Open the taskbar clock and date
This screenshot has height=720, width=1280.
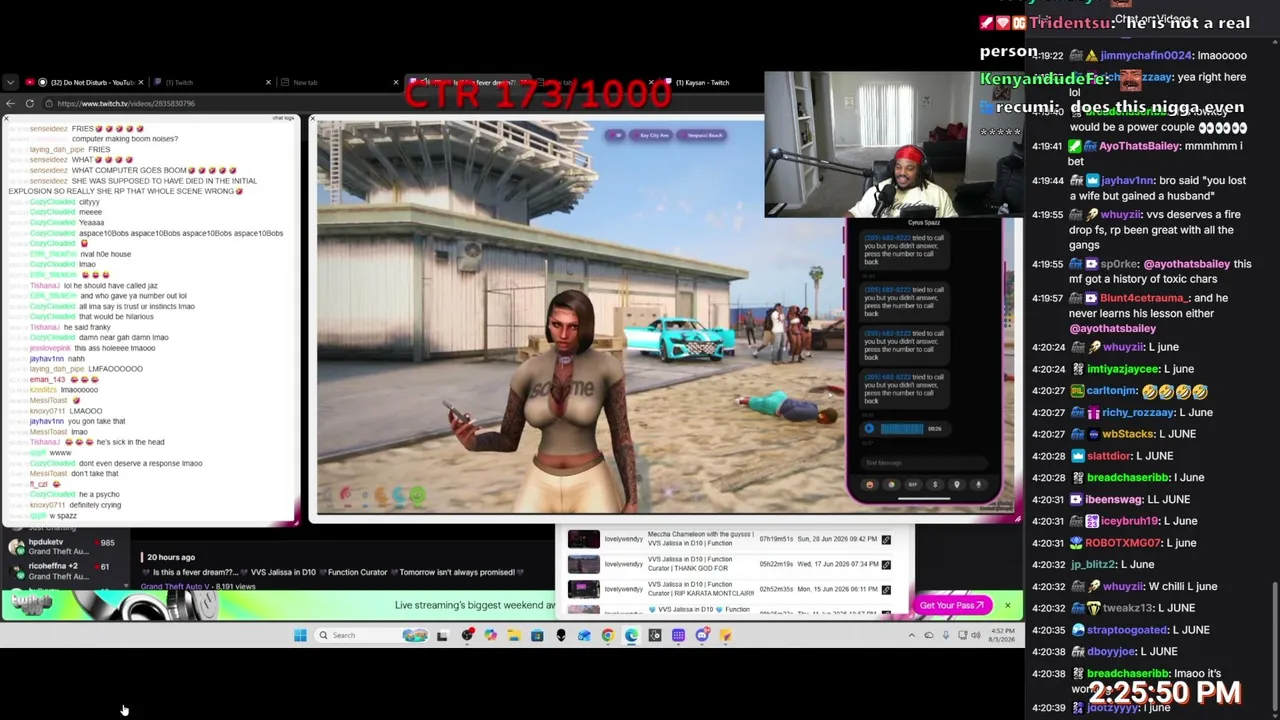tap(1001, 635)
